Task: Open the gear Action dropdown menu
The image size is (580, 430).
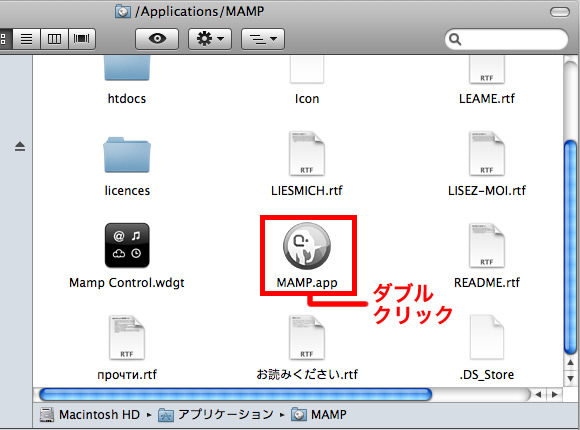Action: click(210, 39)
